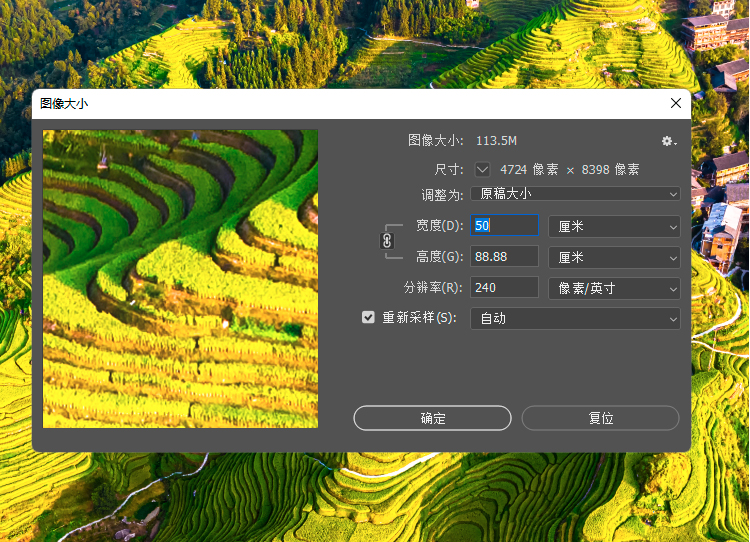The height and width of the screenshot is (542, 750).
Task: Toggle the constrain proportions chain link icon
Action: pos(387,241)
